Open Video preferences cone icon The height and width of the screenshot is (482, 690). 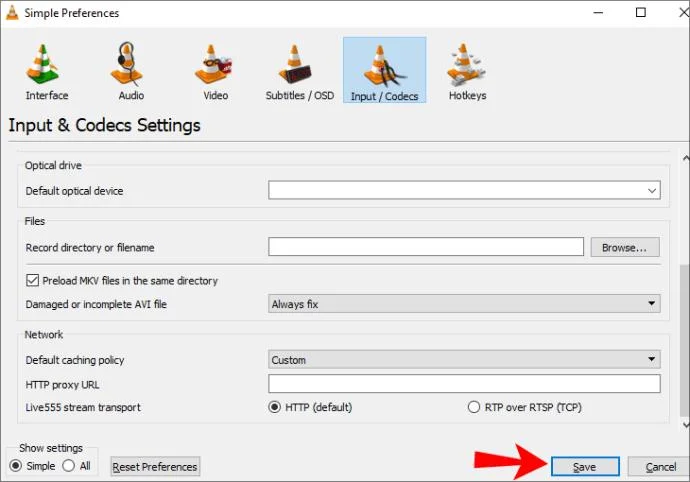coord(213,64)
